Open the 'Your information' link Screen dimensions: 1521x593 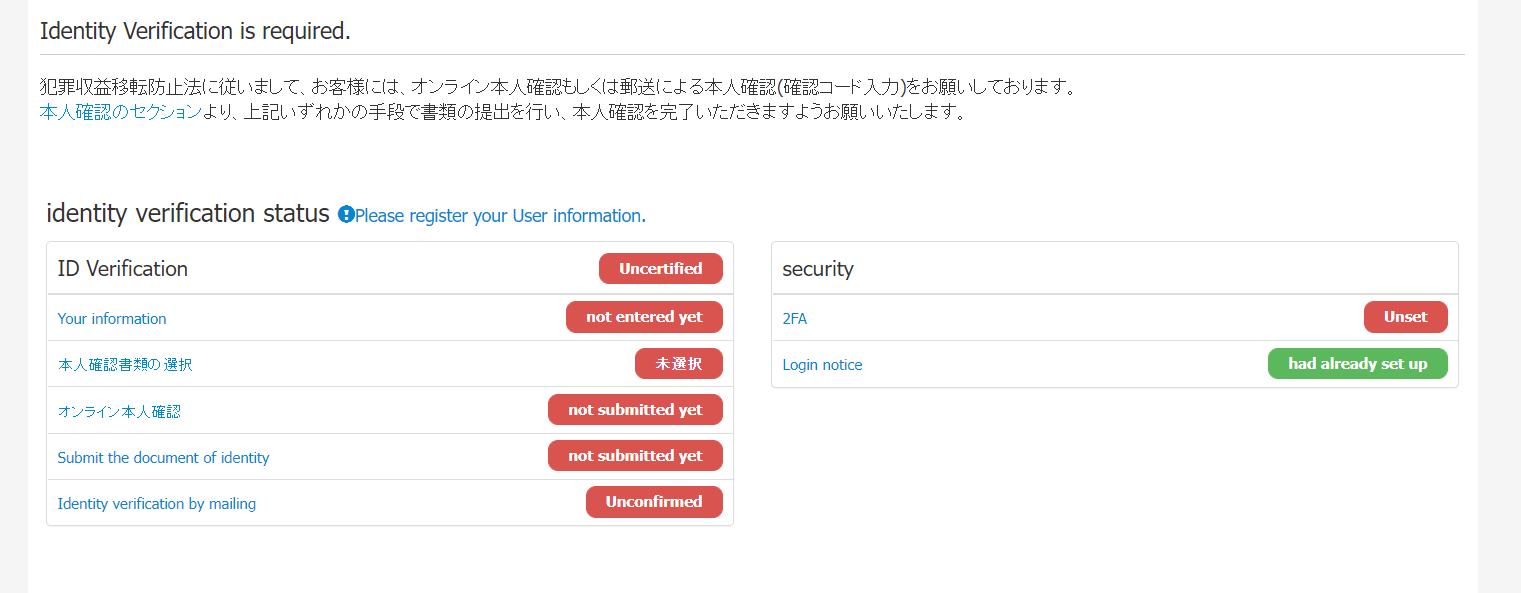tap(112, 318)
